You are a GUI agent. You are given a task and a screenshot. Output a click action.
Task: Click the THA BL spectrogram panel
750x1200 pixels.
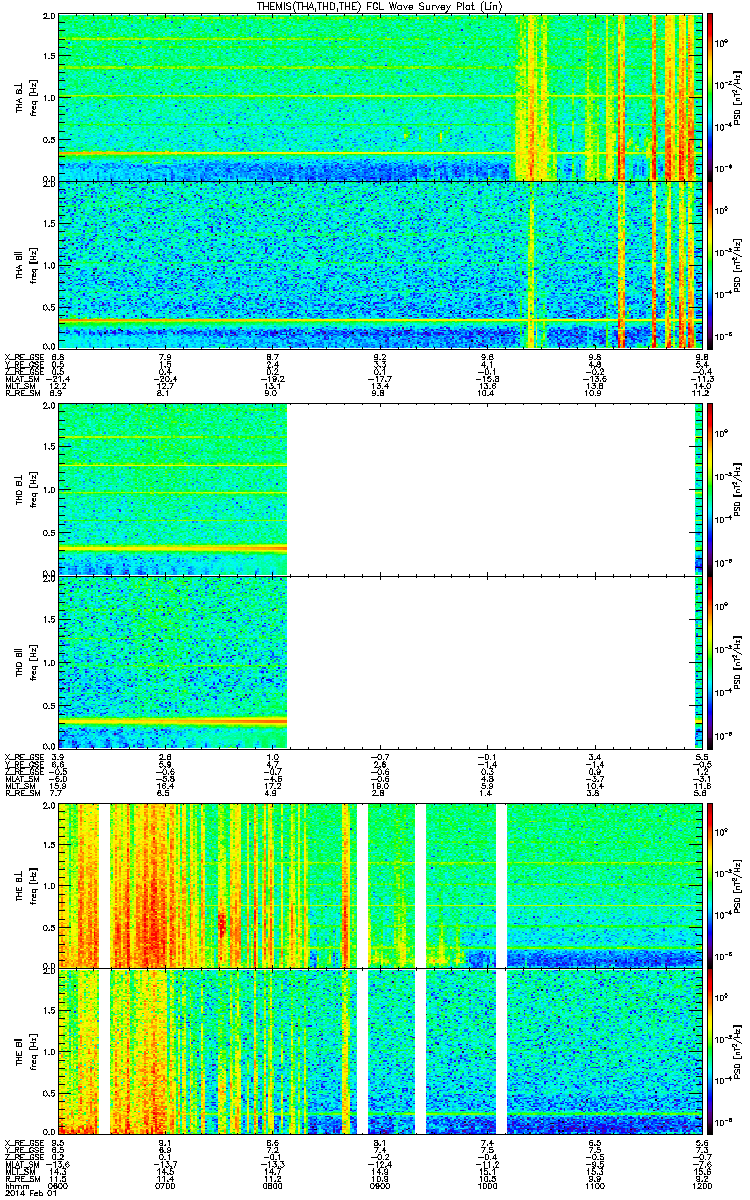click(x=380, y=97)
